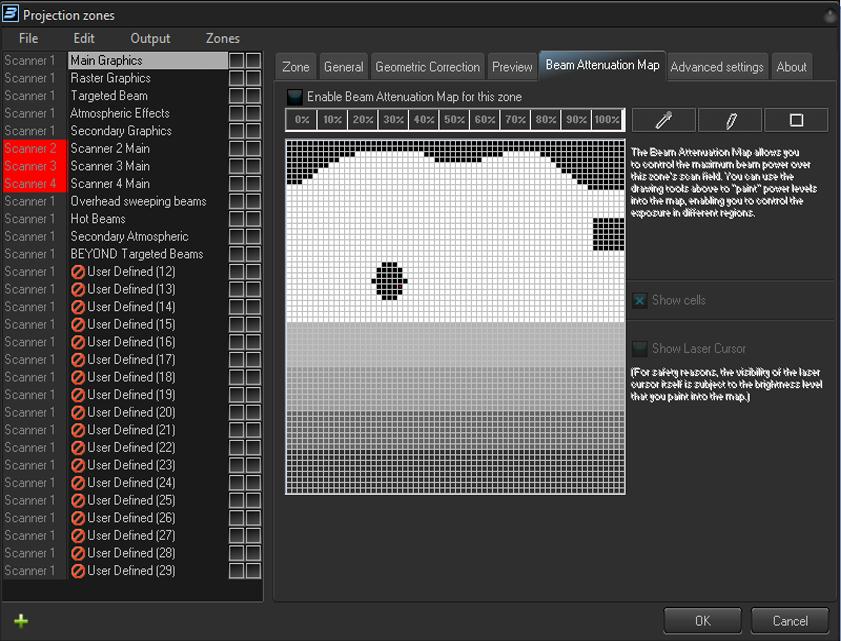This screenshot has height=641, width=841.
Task: Toggle the Show cells checkbox
Action: tap(640, 300)
